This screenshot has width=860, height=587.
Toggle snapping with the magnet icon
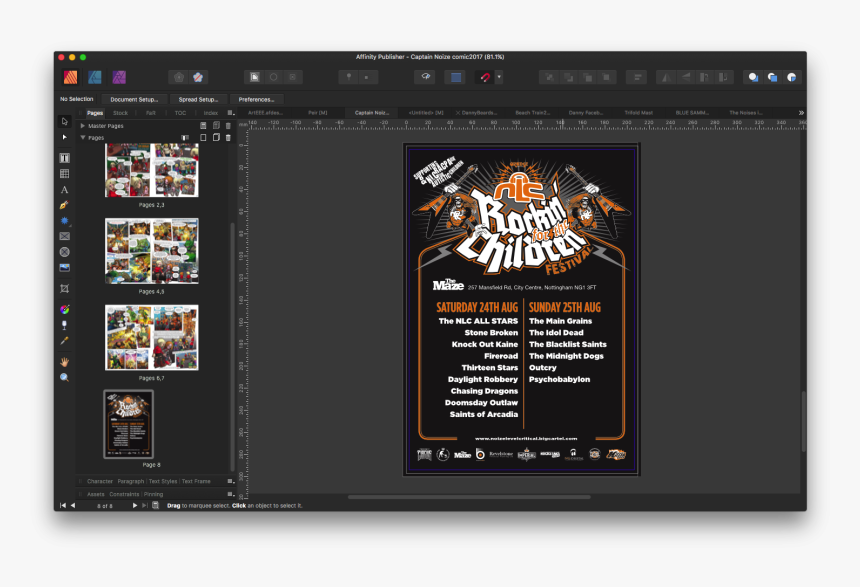click(485, 77)
